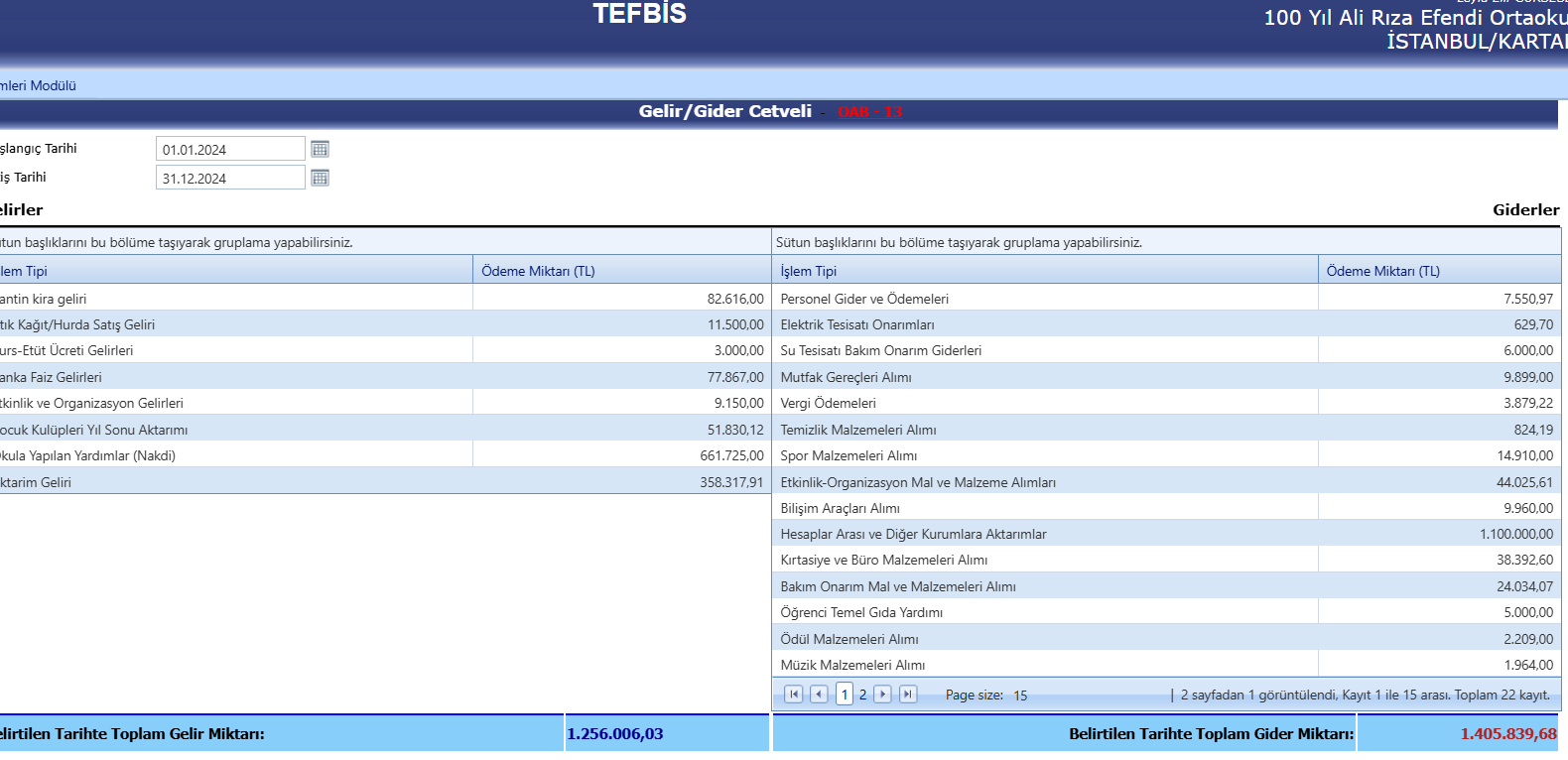Sort Gelirler table by Ödeme Miktarı (TL)
Viewport: 1568px width, 760px height.
pyautogui.click(x=538, y=271)
